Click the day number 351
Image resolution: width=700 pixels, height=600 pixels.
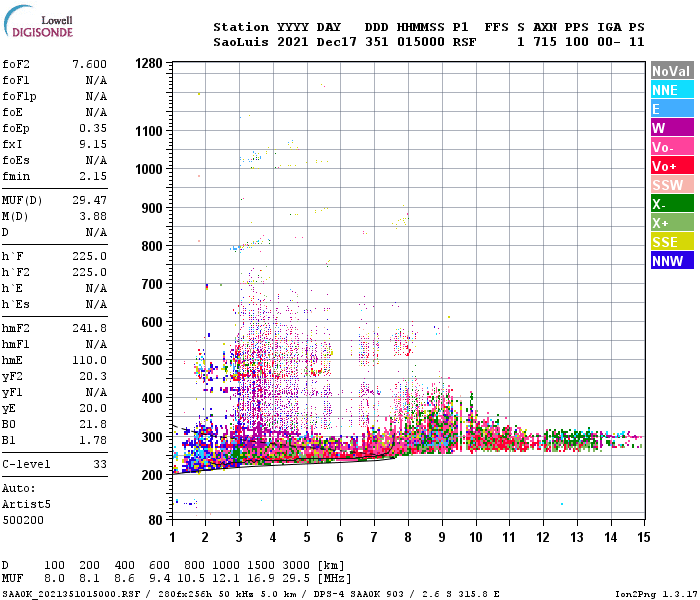click(x=376, y=42)
